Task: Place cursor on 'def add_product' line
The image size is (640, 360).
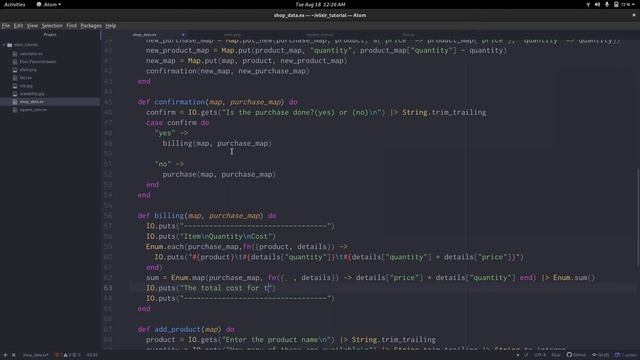Action: (186, 329)
